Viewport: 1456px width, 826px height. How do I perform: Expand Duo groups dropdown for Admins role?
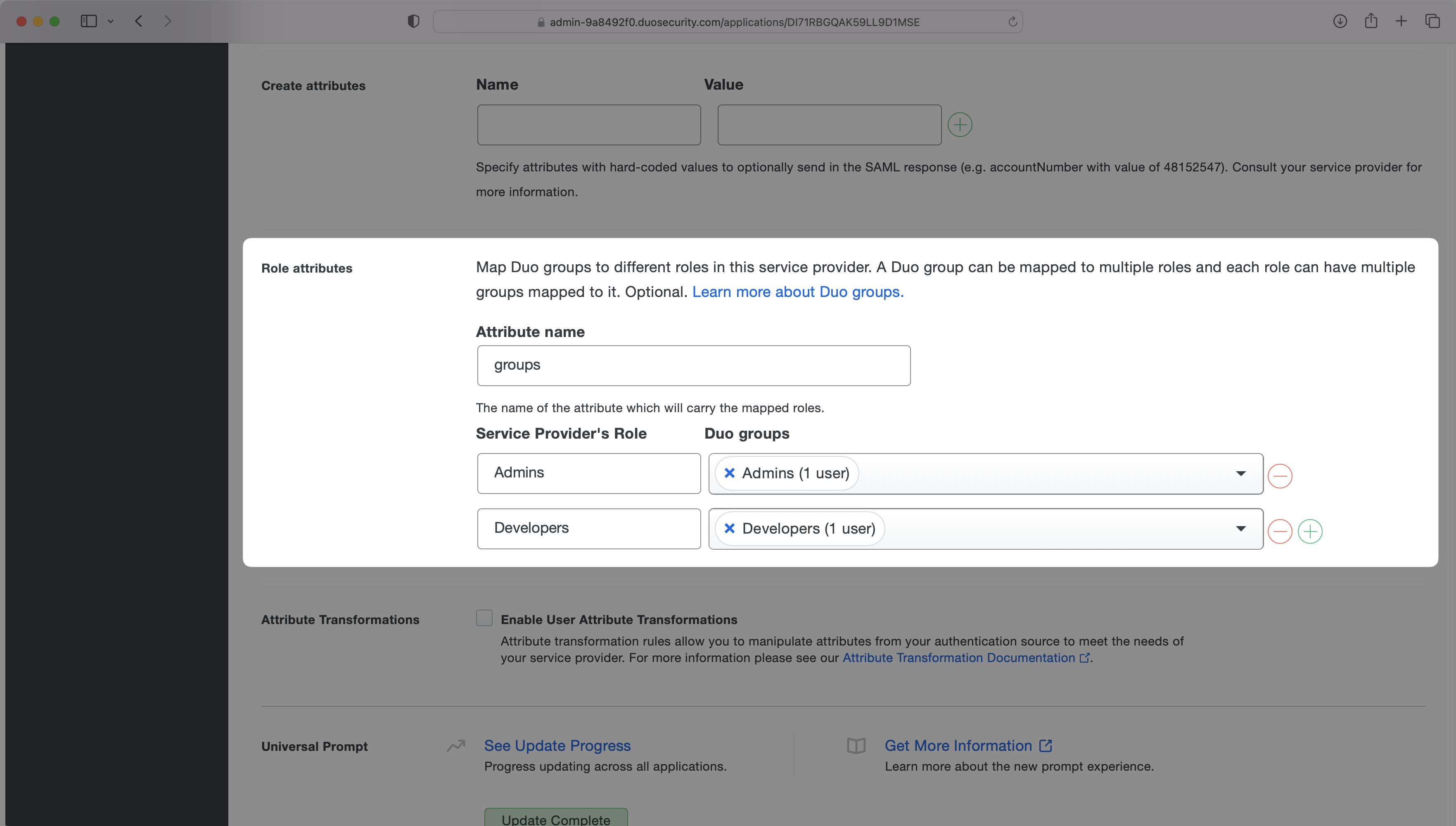click(x=1240, y=473)
